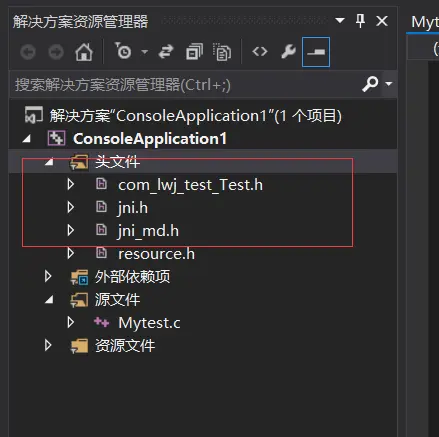Click the C++ source icon of Mytest.c
The image size is (439, 437).
tap(101, 322)
